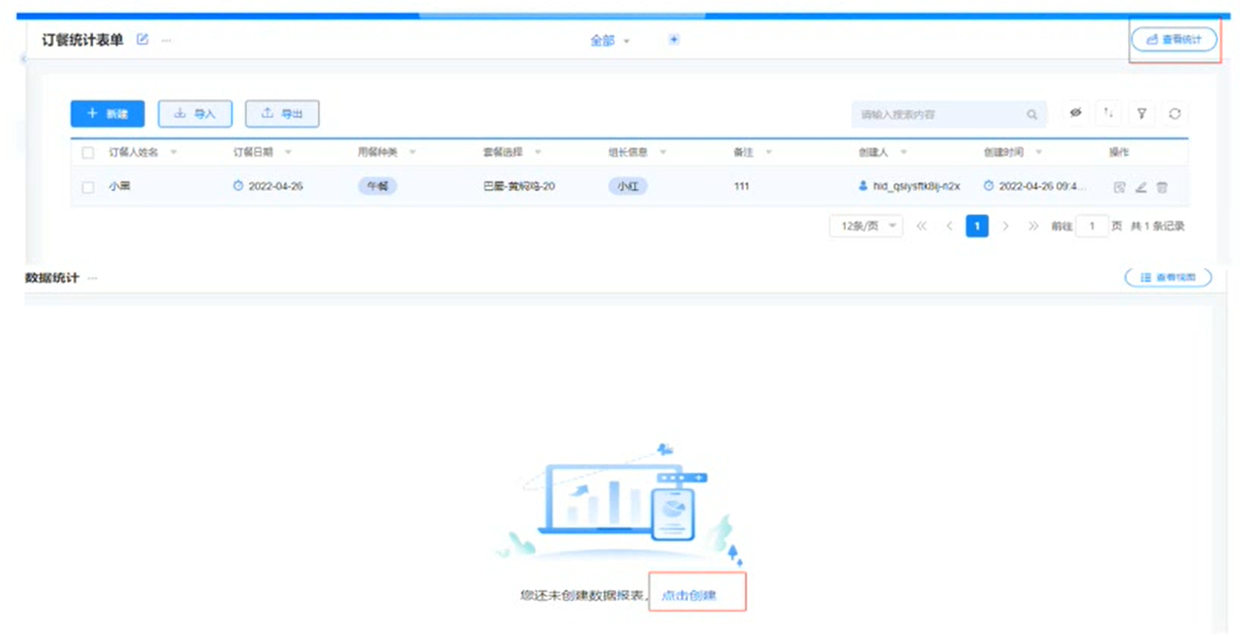Open the 创建人 column dropdown arrow
Screen dimensions: 1245x637
click(x=904, y=152)
